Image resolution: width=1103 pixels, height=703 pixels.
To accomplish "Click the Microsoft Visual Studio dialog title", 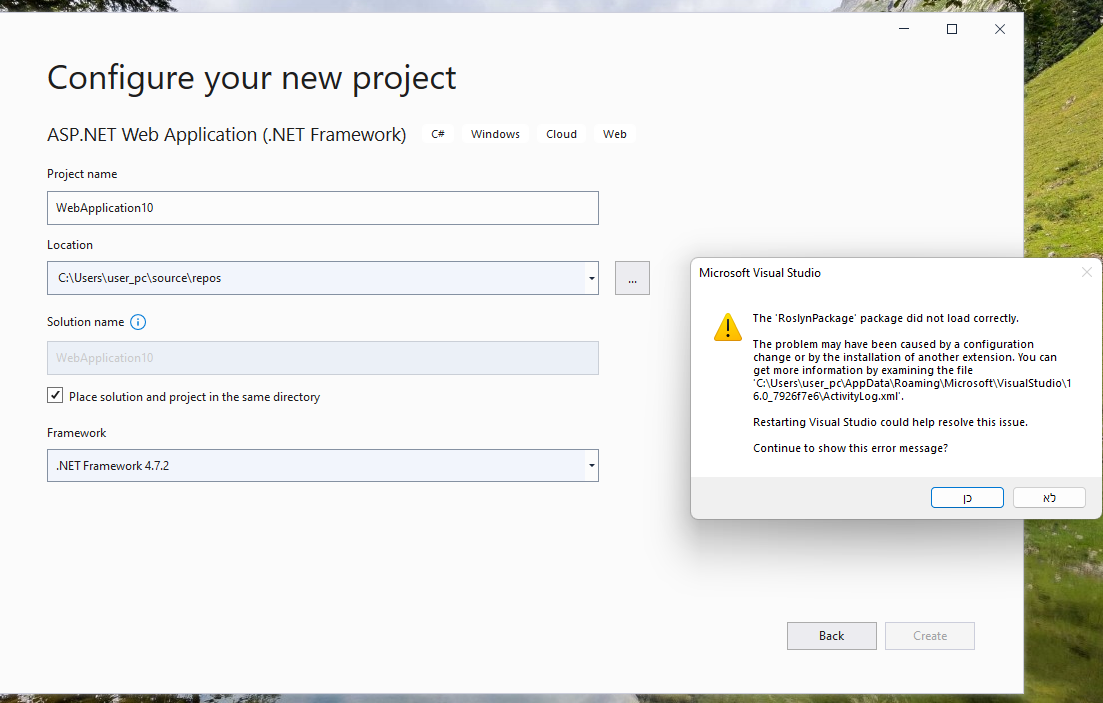I will (x=760, y=273).
